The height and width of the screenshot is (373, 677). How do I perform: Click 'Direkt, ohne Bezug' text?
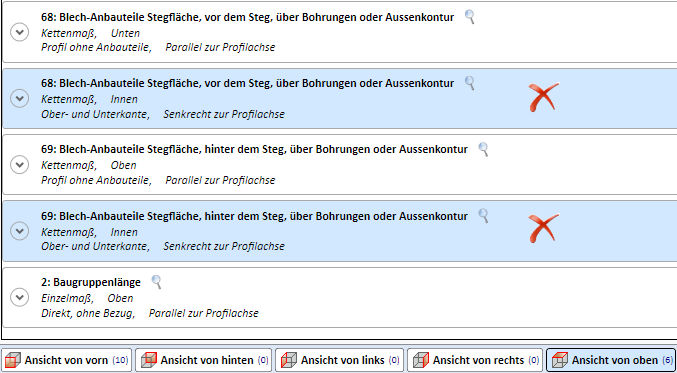pos(88,313)
